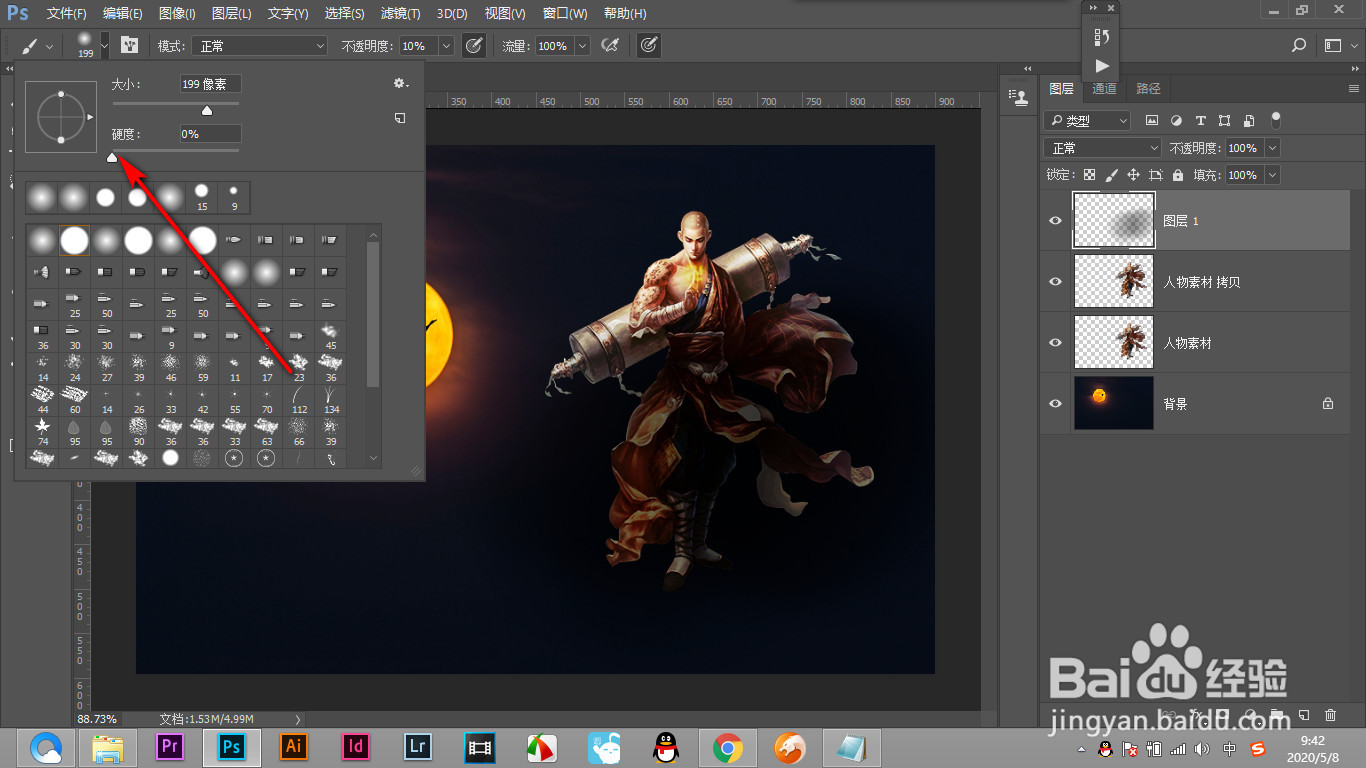Click the delete layer trash icon
Viewport: 1366px width, 768px height.
[1330, 715]
